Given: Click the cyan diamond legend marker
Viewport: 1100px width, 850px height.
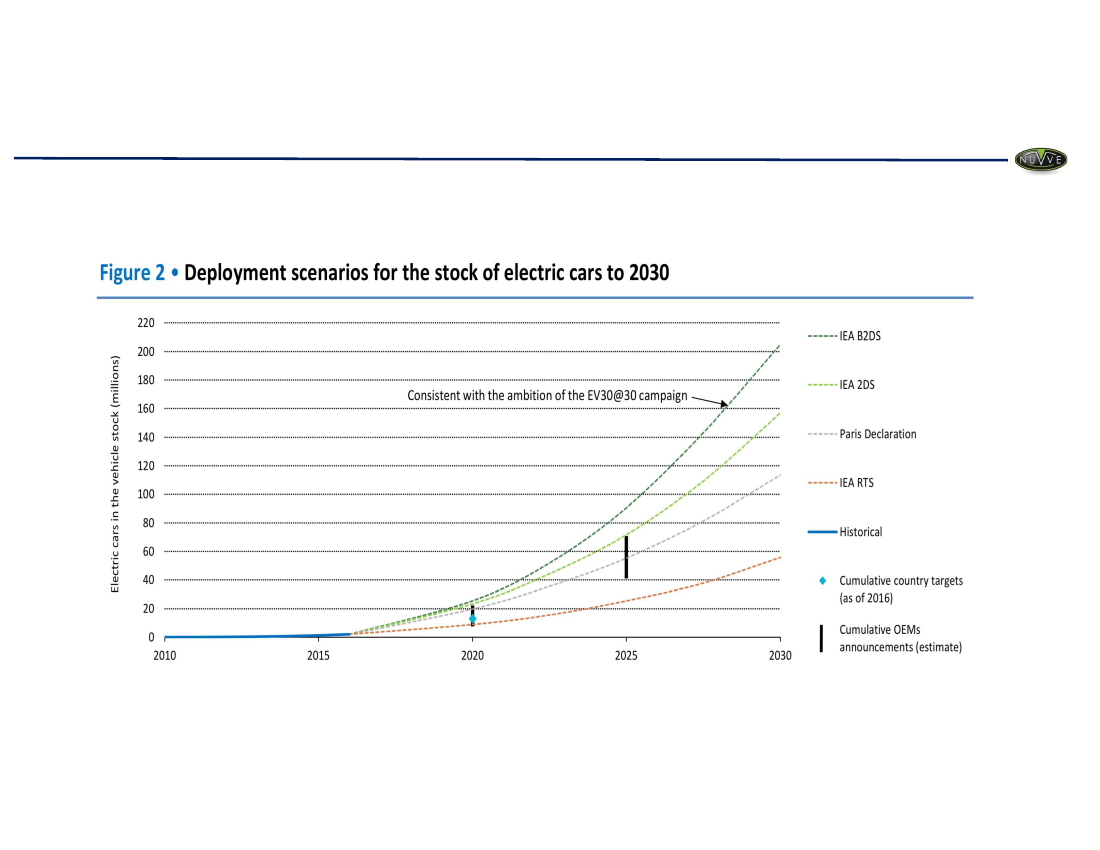Looking at the screenshot, I should (x=823, y=581).
